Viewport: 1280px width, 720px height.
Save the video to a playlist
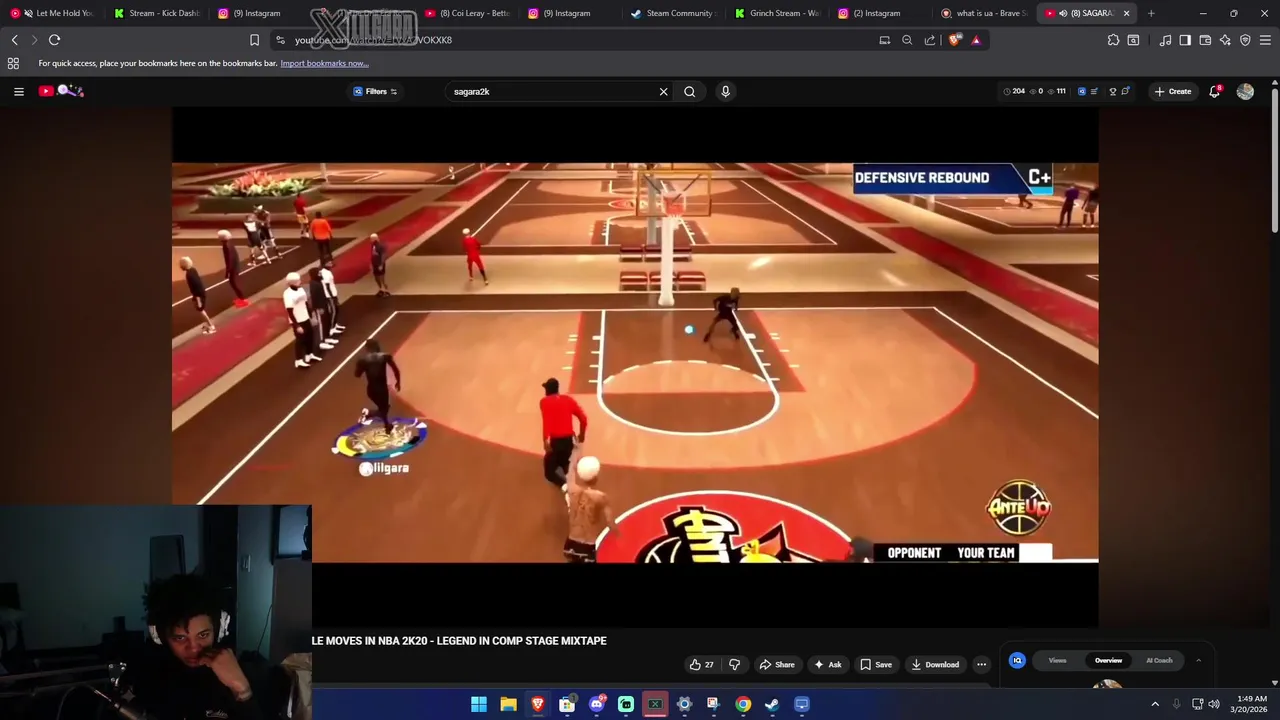(876, 664)
